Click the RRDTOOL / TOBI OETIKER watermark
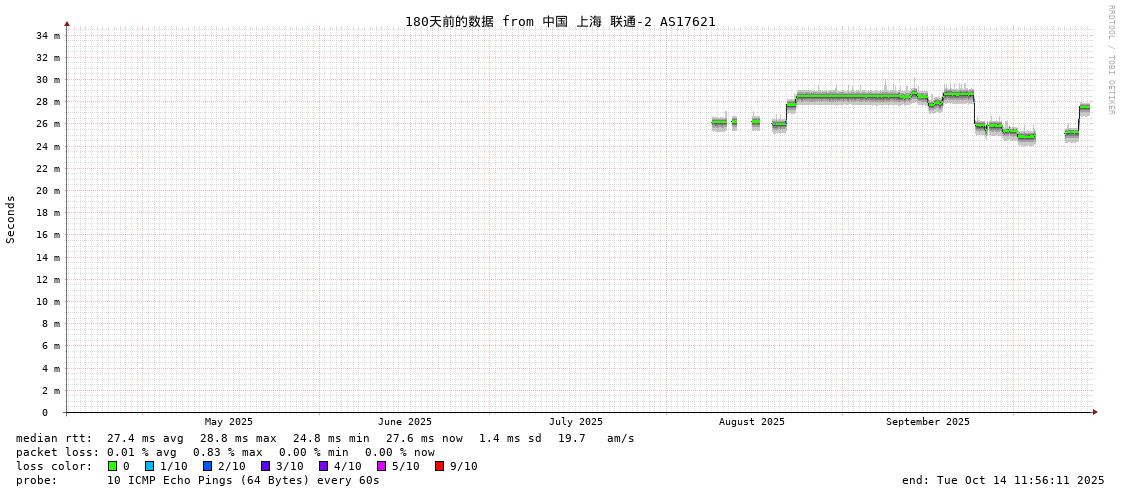Image resolution: width=1121 pixels, height=494 pixels. (1111, 60)
